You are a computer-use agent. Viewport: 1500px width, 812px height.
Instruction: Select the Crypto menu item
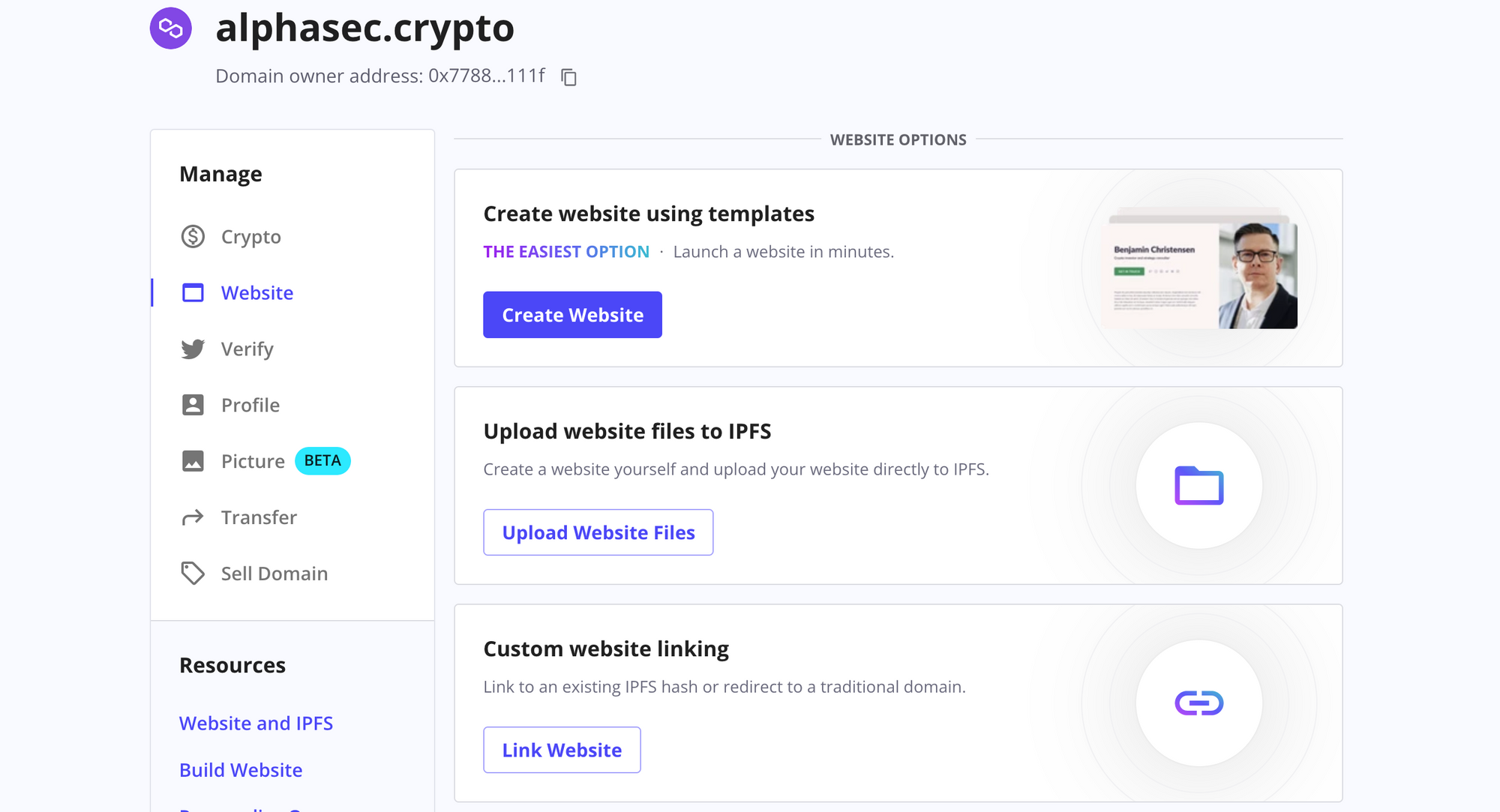click(x=251, y=236)
